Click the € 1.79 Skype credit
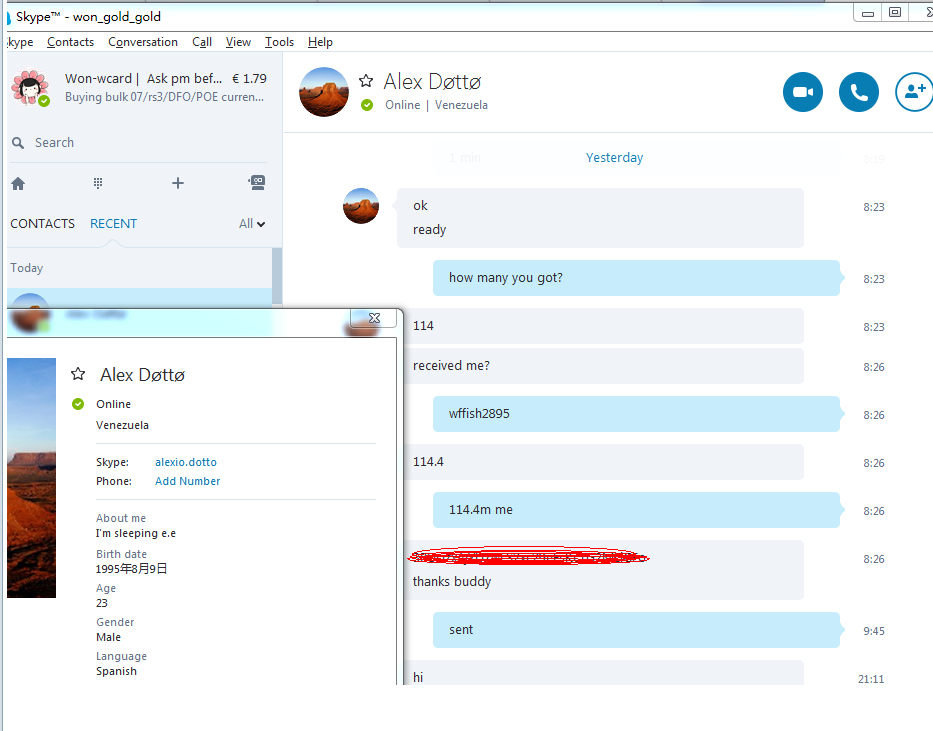Screen dimensions: 933x731 tap(249, 79)
